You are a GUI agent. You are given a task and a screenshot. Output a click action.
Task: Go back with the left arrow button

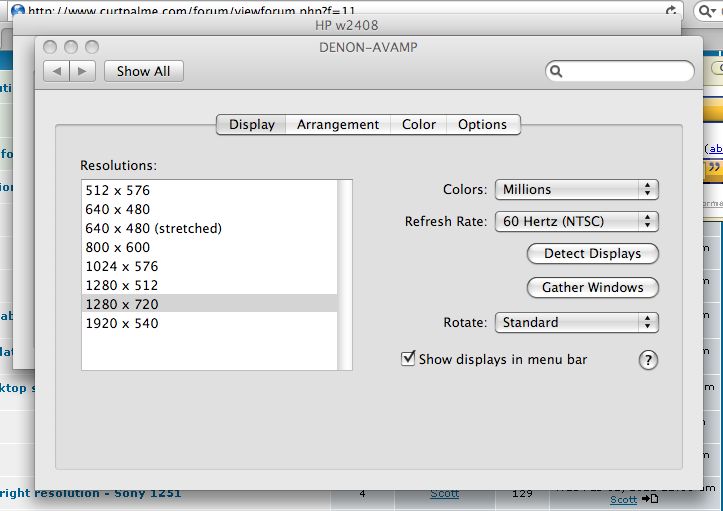tap(56, 71)
